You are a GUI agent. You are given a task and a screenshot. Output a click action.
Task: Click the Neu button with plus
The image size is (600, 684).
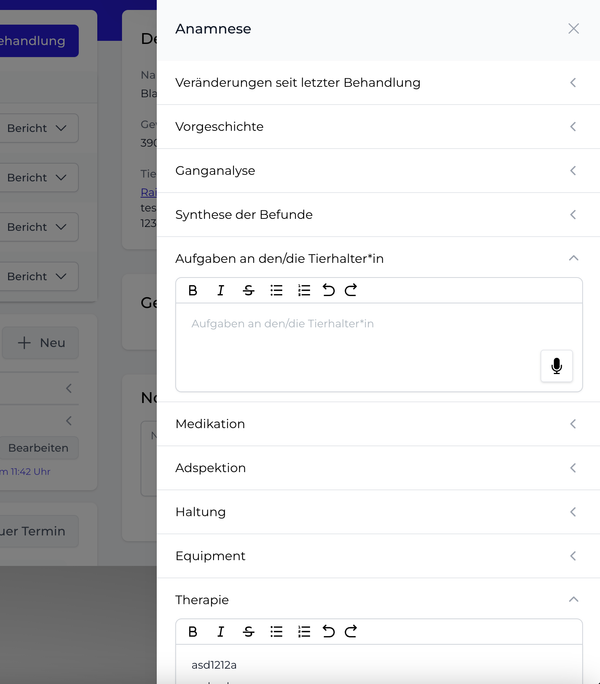coord(41,343)
